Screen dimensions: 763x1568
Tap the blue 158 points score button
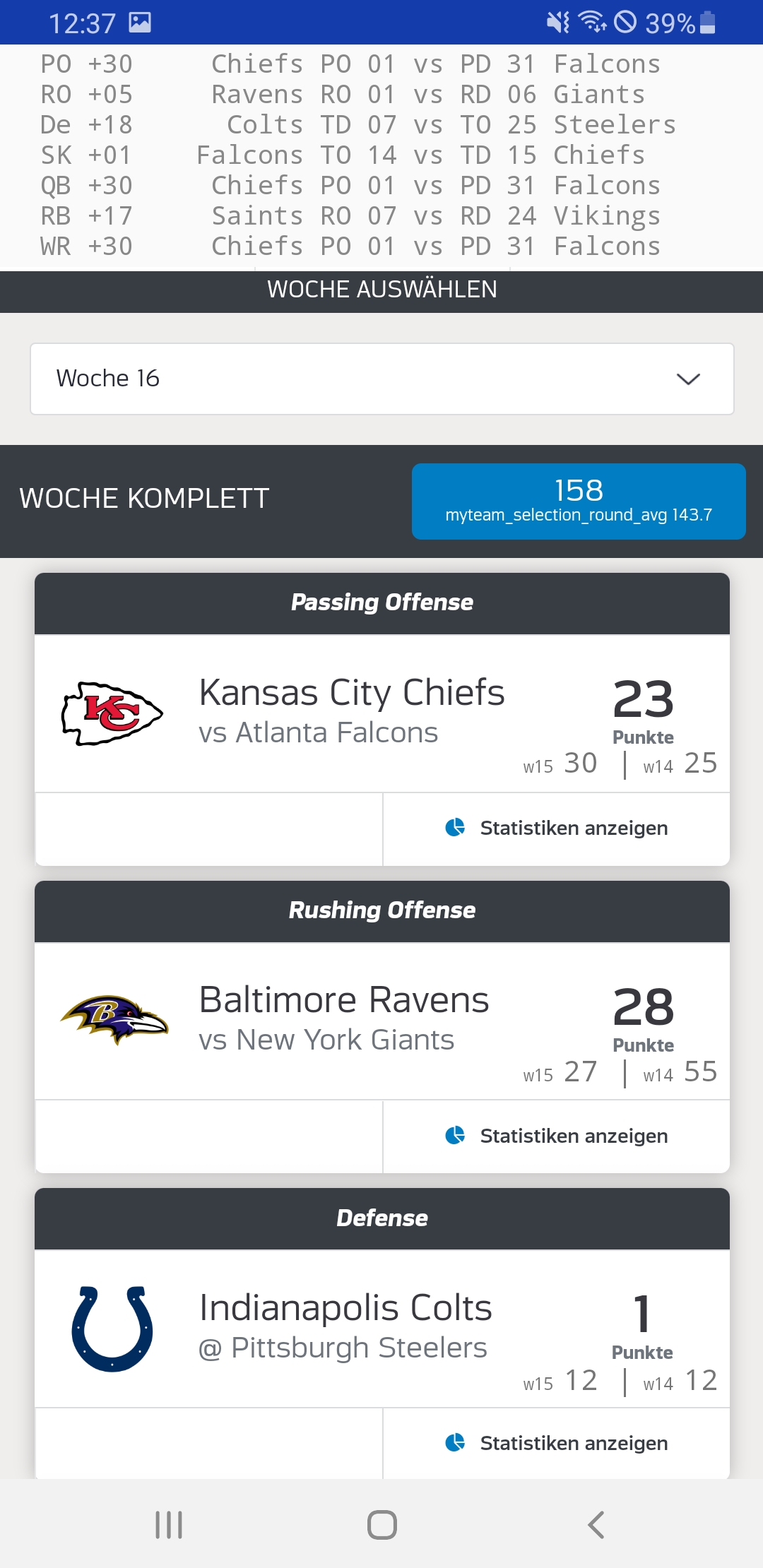[x=579, y=501]
